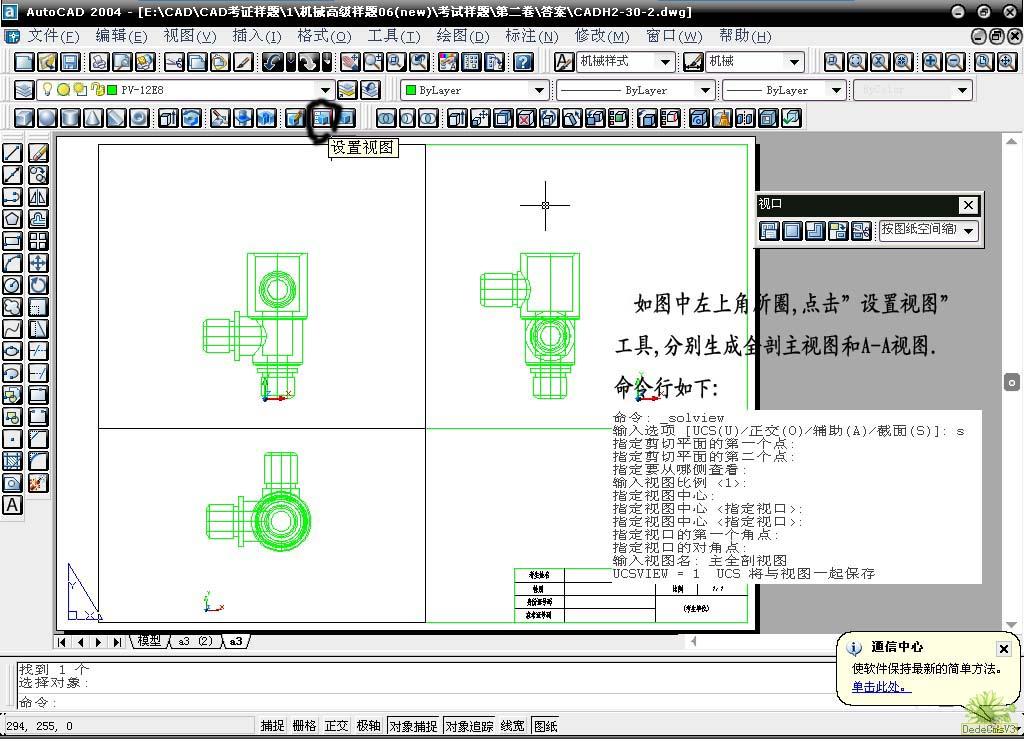This screenshot has height=741, width=1024.
Task: Activate the Mirror tool
Action: [x=38, y=197]
